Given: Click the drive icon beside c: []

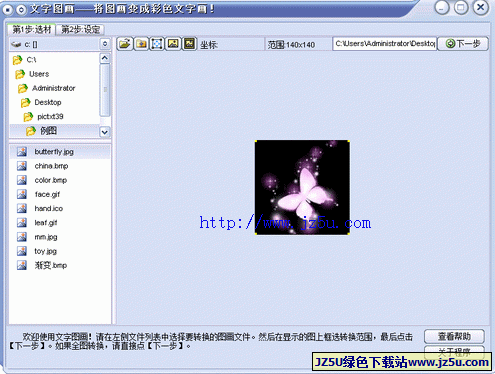Looking at the screenshot, I should [x=16, y=44].
